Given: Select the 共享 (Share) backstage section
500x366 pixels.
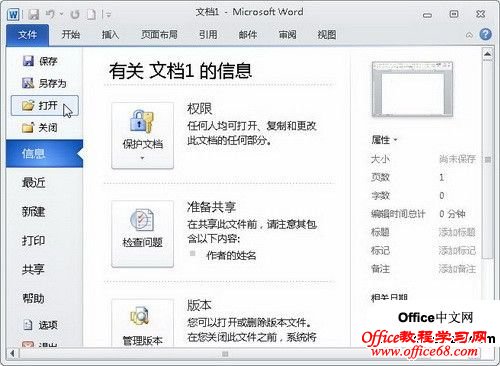Looking at the screenshot, I should pyautogui.click(x=44, y=269).
